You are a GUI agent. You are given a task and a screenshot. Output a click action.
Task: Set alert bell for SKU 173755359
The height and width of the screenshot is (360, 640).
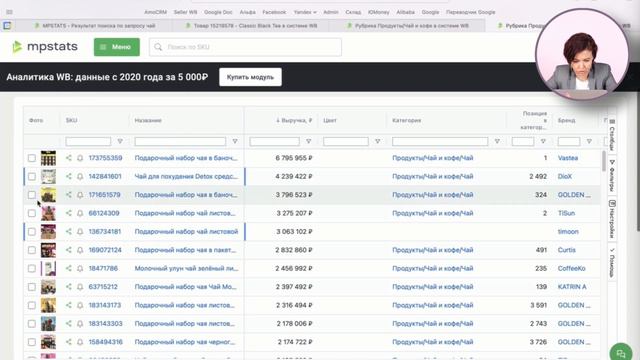click(x=80, y=158)
